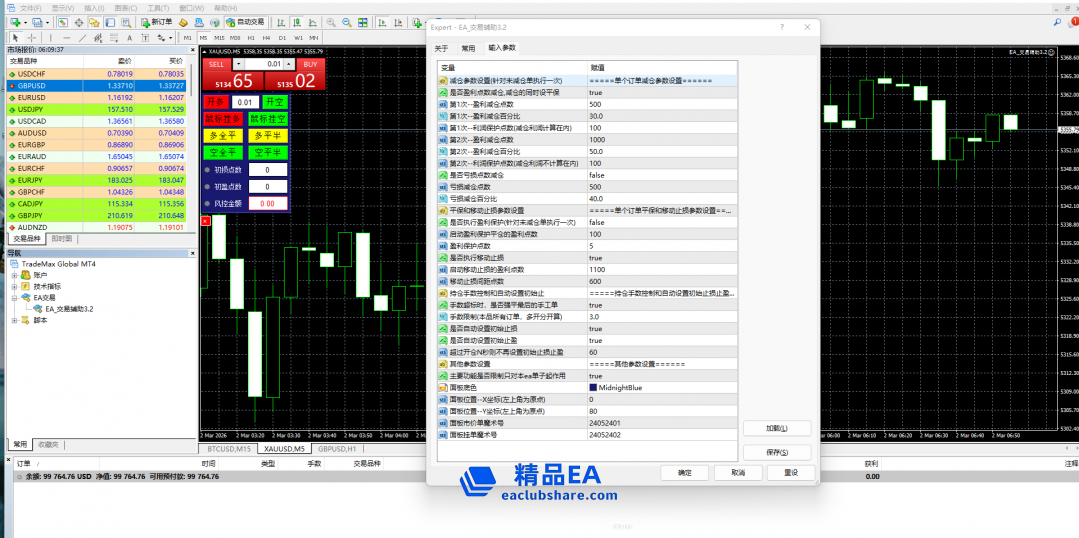Expand the 账户 node in navigator
Image resolution: width=1079 pixels, height=538 pixels.
14,274
